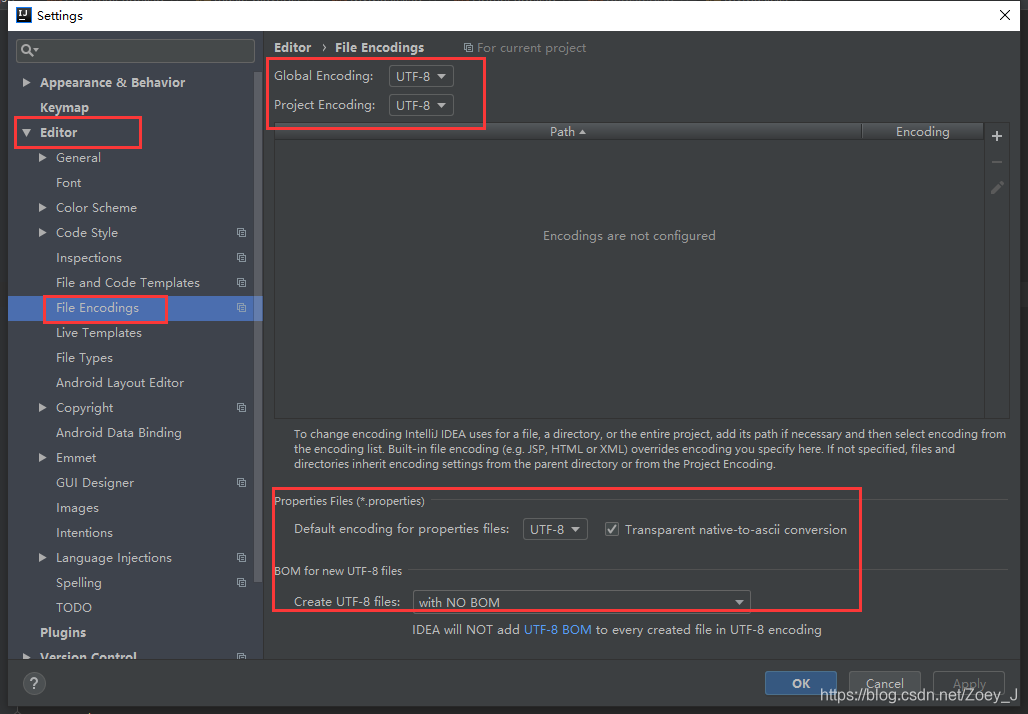This screenshot has width=1028, height=714.
Task: Click the IntelliJ logo in the title bar
Action: 24,15
